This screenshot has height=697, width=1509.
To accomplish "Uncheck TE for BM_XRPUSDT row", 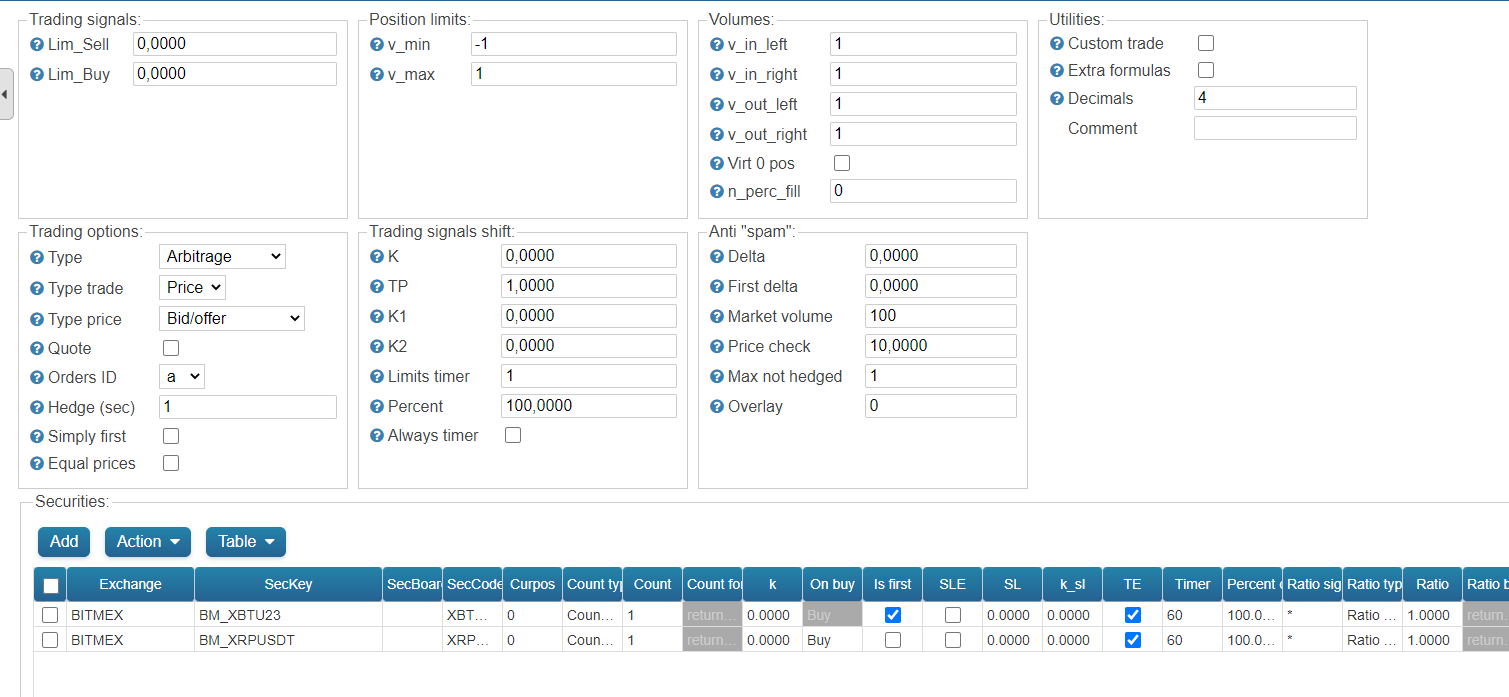I will (1133, 640).
